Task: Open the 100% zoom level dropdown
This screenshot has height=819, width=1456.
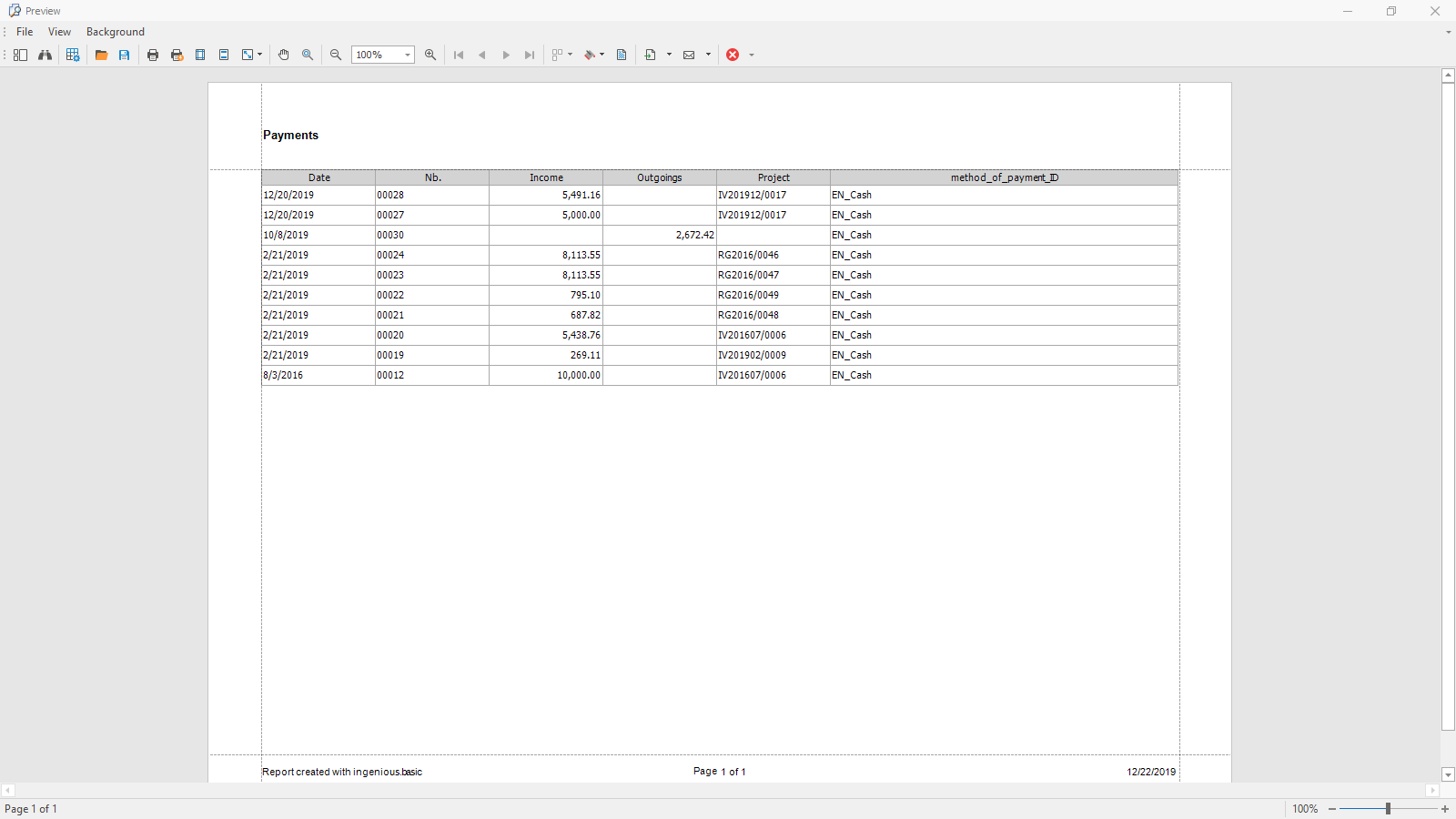Action: click(407, 55)
